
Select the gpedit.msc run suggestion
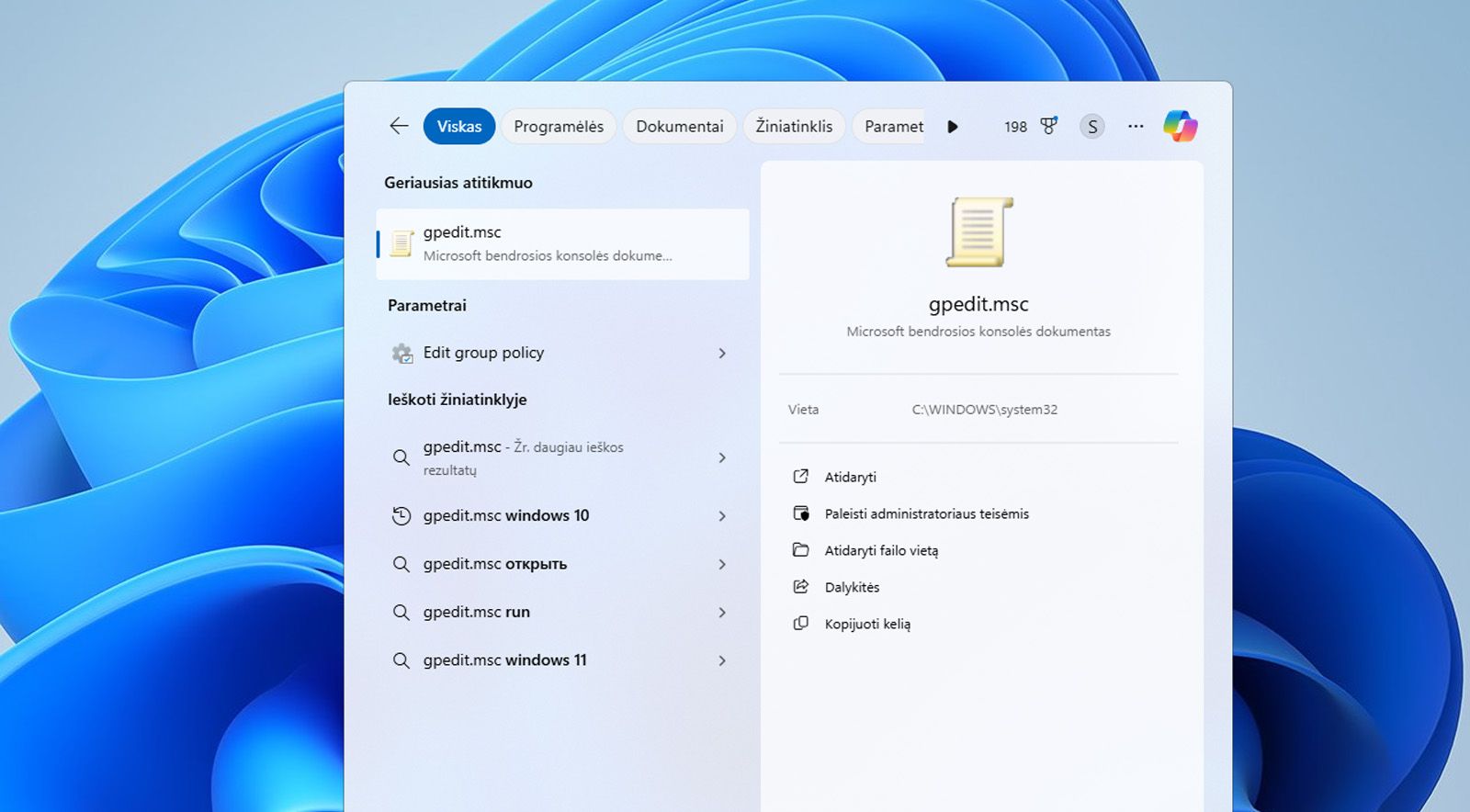coord(562,613)
